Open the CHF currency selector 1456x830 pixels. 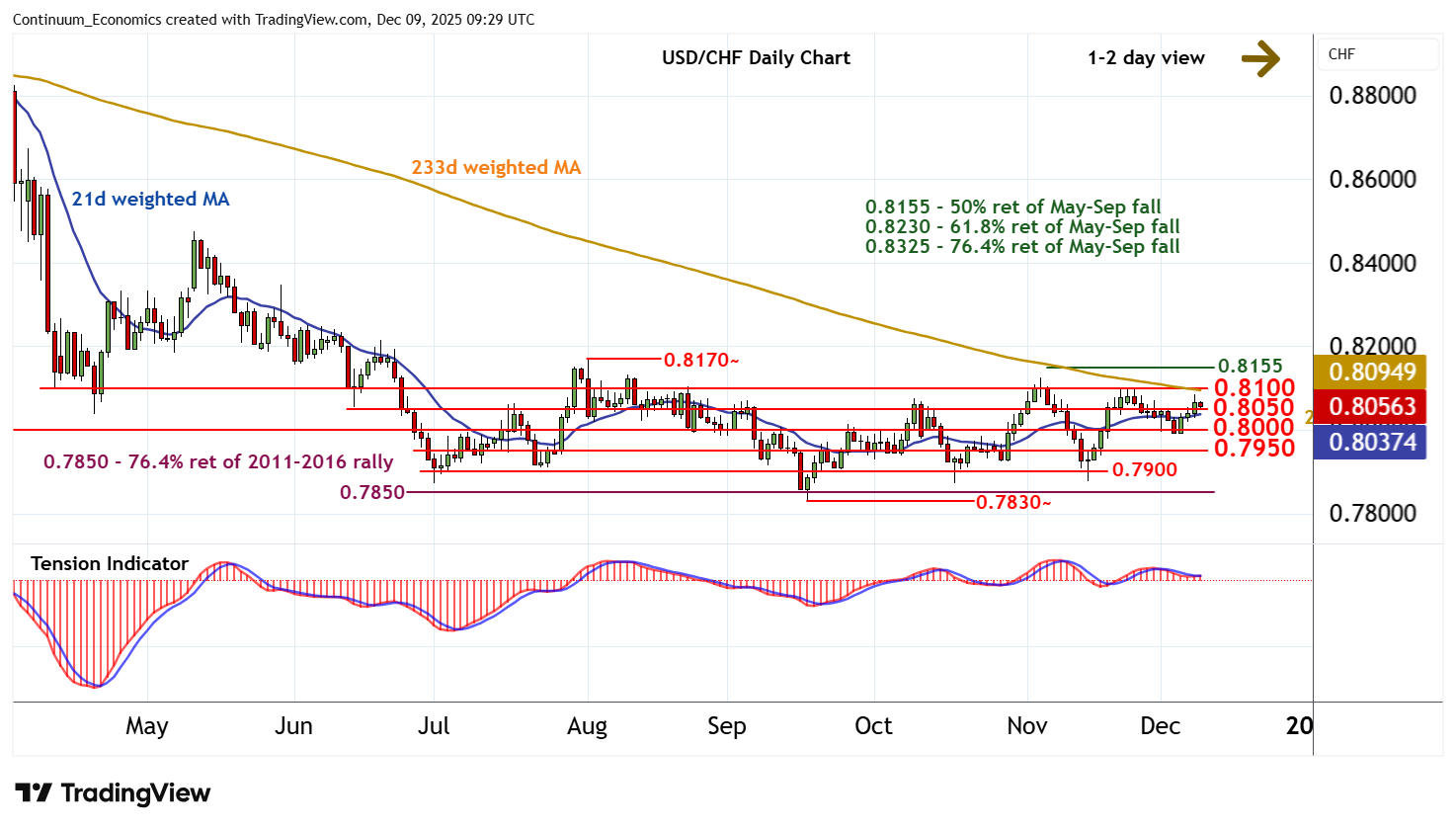(x=1378, y=54)
